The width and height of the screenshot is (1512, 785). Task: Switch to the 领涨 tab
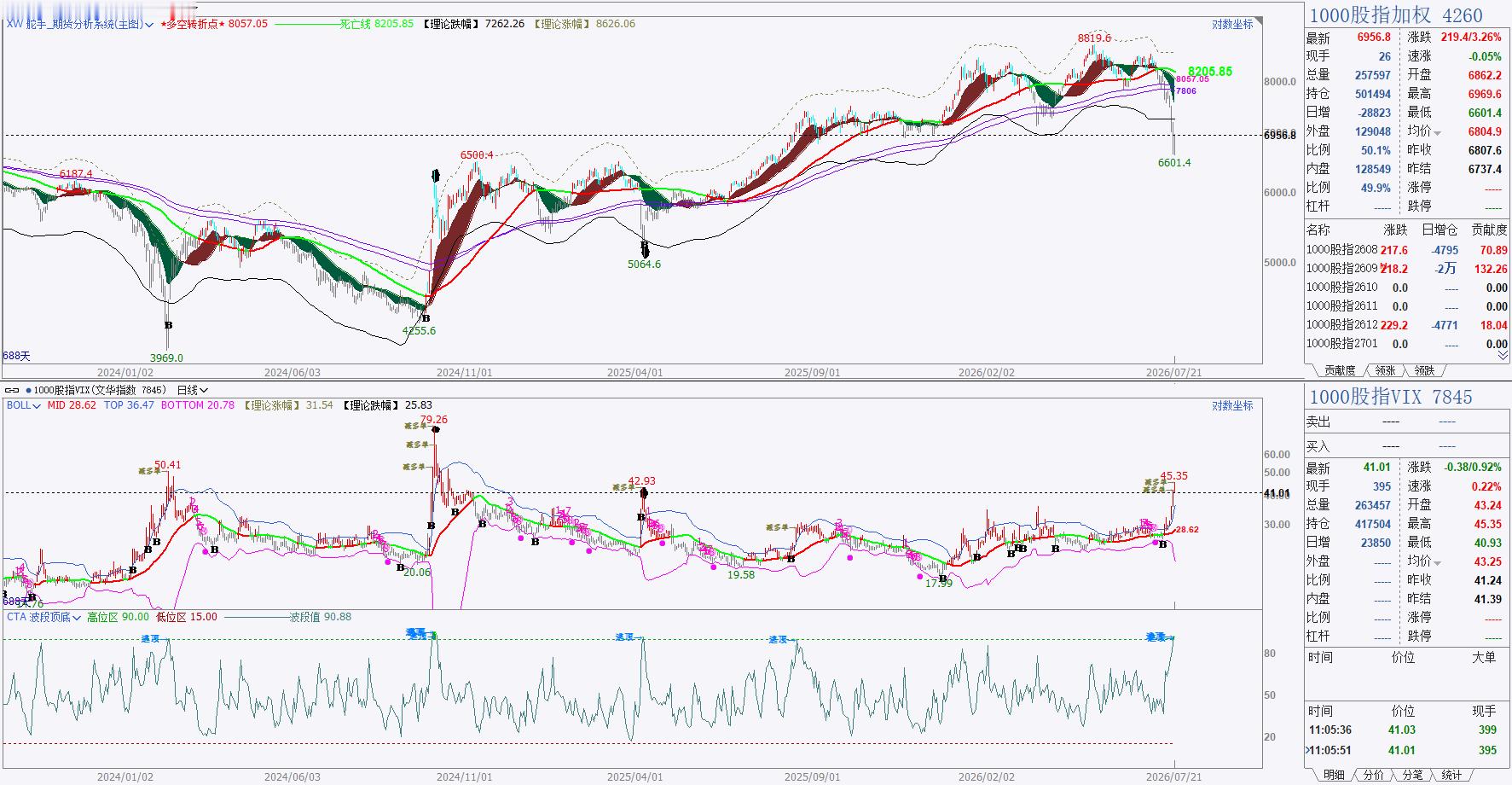click(1386, 370)
